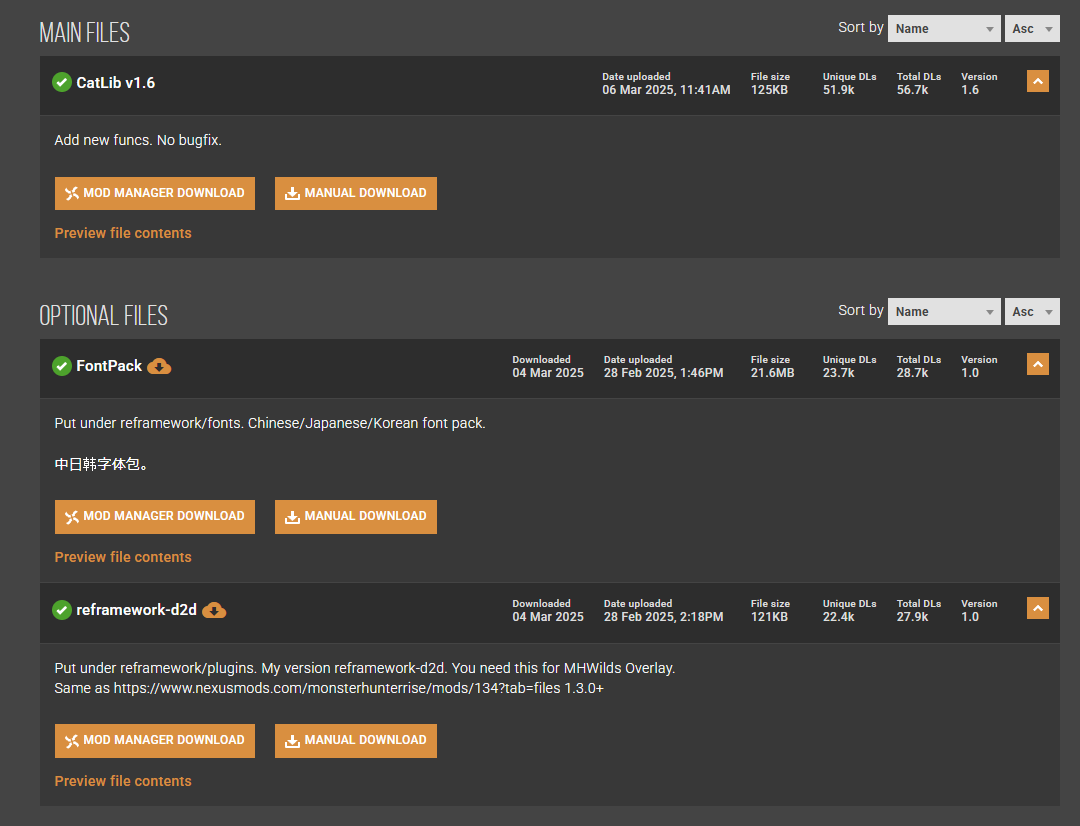The width and height of the screenshot is (1080, 826).
Task: Click reframework-d2d upload date 28 Feb 2025, 2:18PM
Action: tap(663, 617)
